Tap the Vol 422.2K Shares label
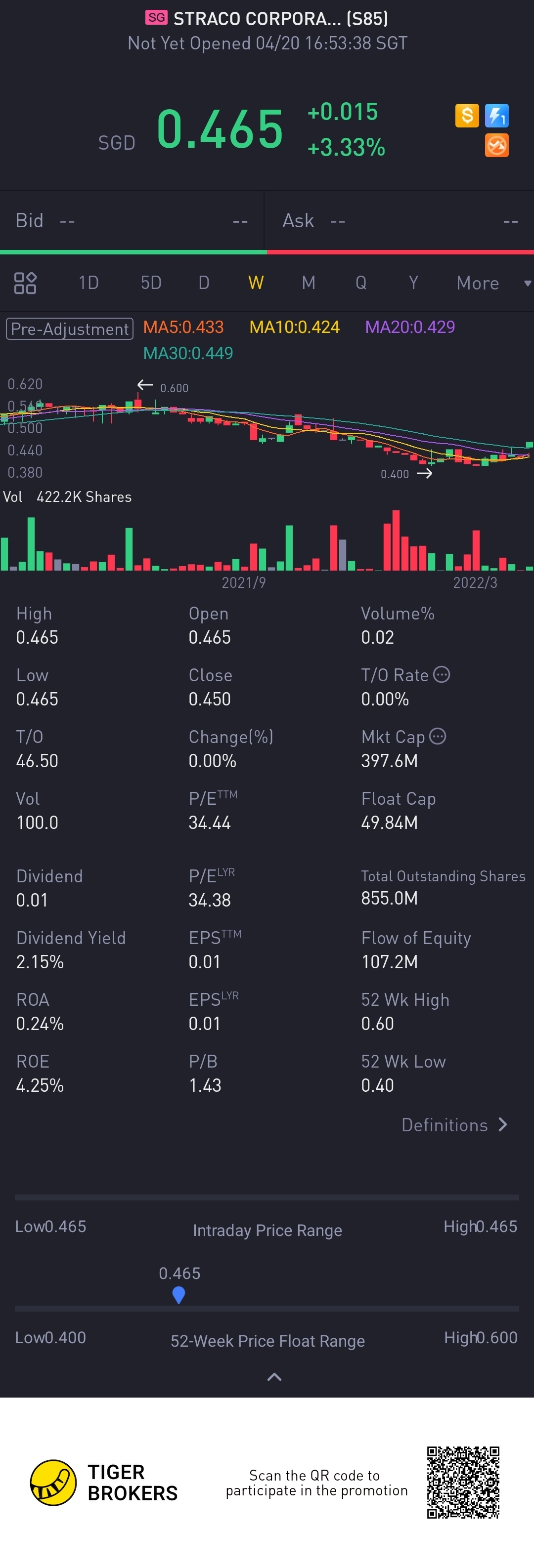Viewport: 534px width, 1568px height. point(68,496)
